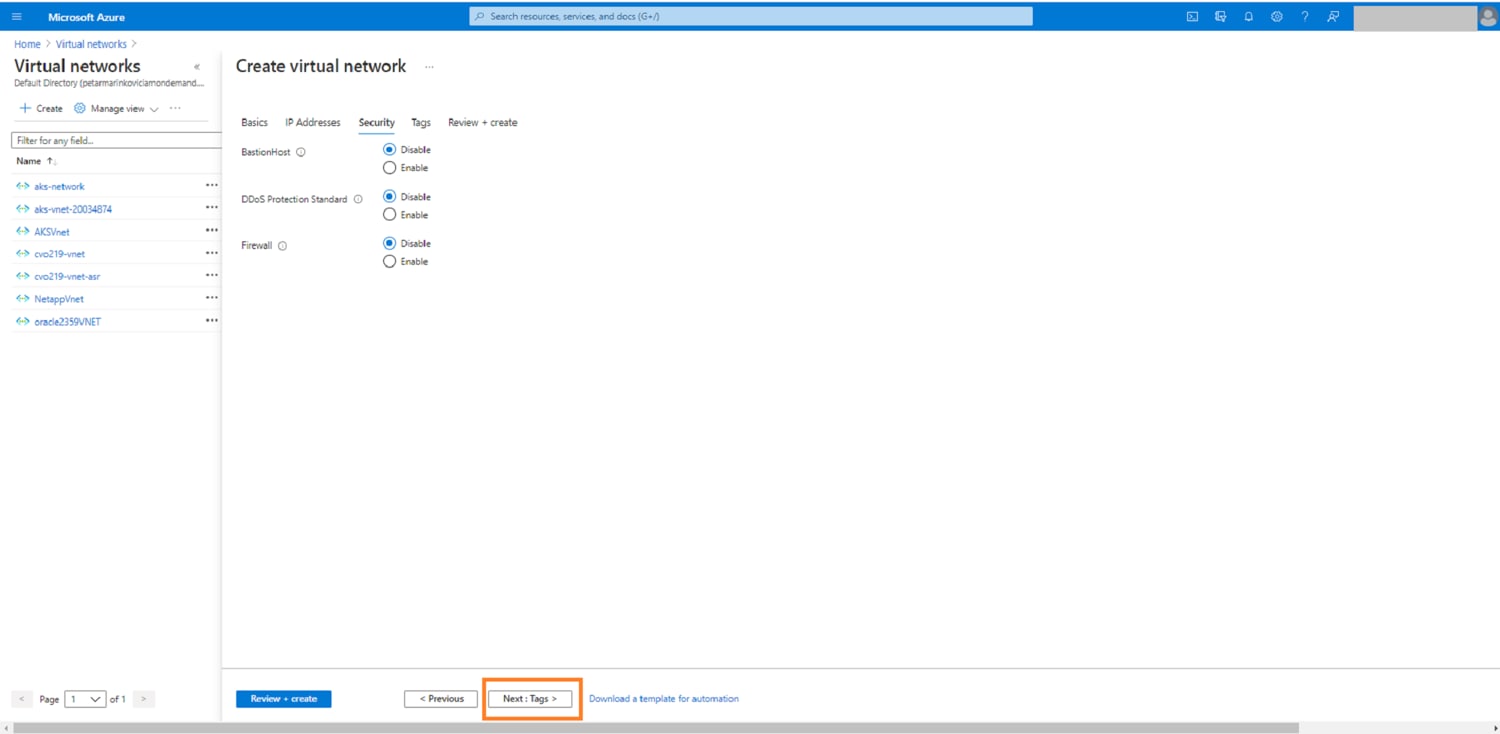Screen dimensions: 1500x734
Task: Open directories and subscriptions filter icon
Action: [x=1220, y=17]
